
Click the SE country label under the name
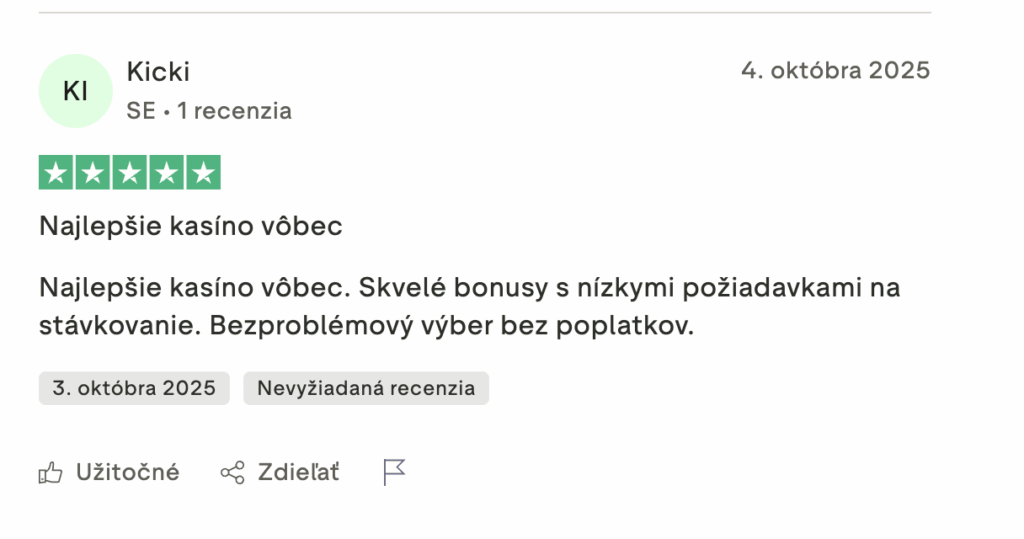pos(141,111)
